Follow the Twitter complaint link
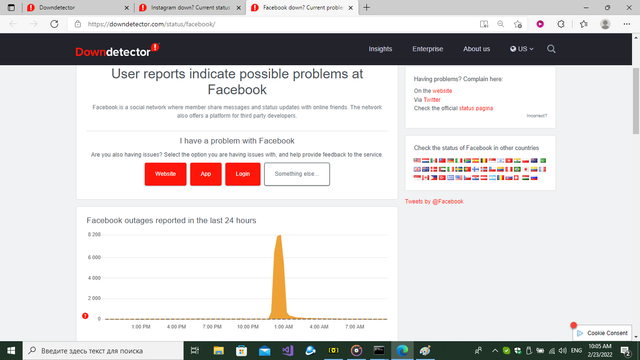 click(x=432, y=100)
